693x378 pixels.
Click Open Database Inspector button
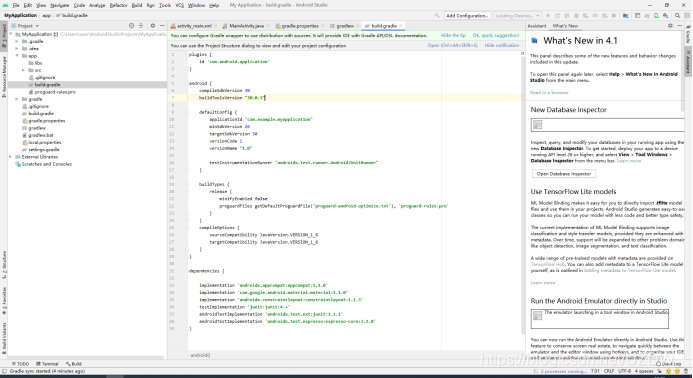click(564, 174)
